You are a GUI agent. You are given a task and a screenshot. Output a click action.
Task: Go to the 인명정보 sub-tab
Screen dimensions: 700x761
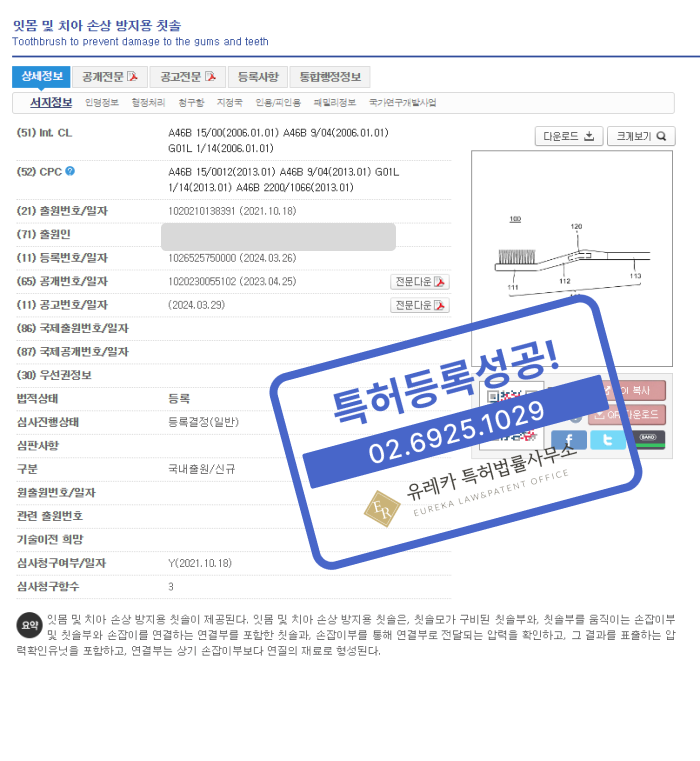click(101, 103)
